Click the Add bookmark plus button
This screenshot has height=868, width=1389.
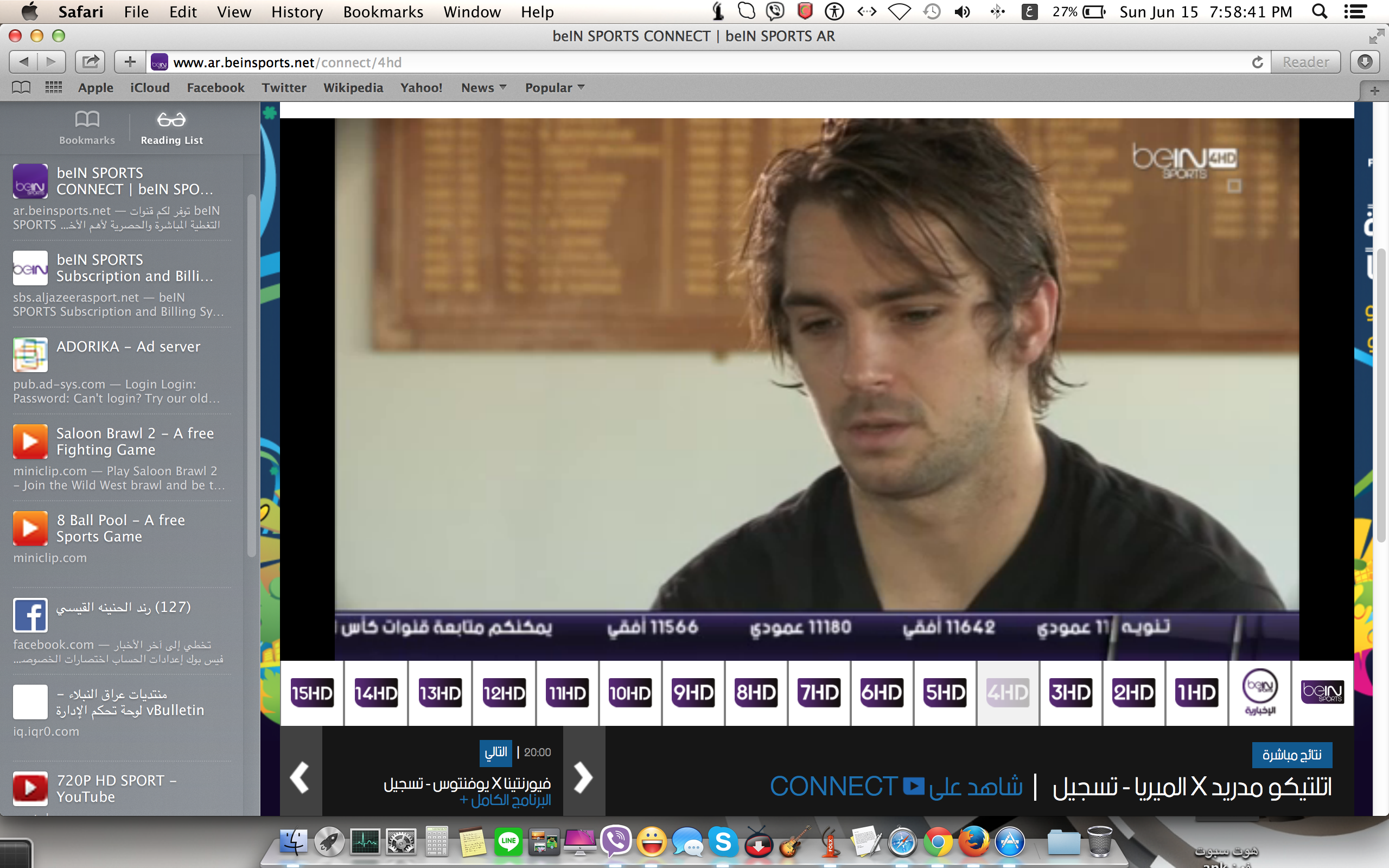tap(130, 61)
